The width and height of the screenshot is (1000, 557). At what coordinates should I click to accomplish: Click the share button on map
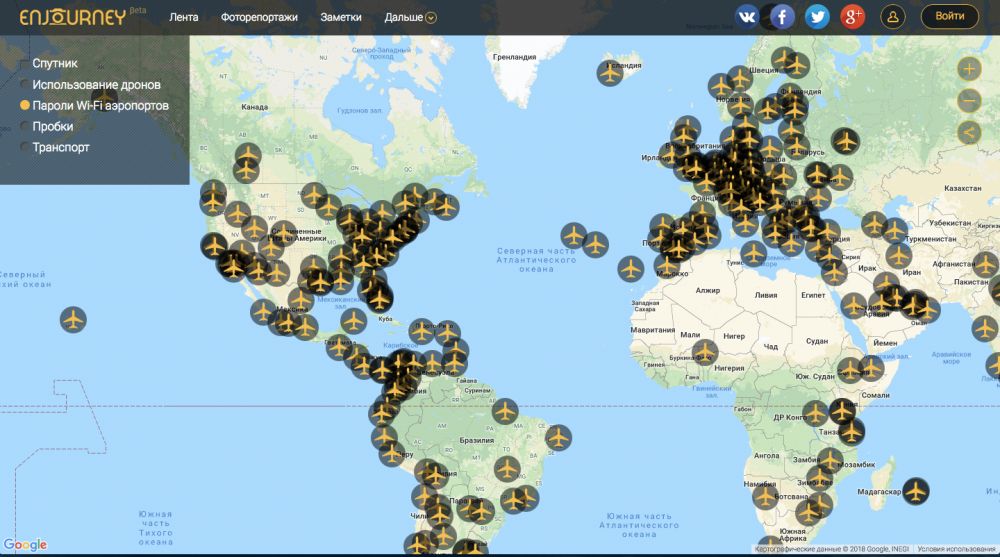pos(969,132)
